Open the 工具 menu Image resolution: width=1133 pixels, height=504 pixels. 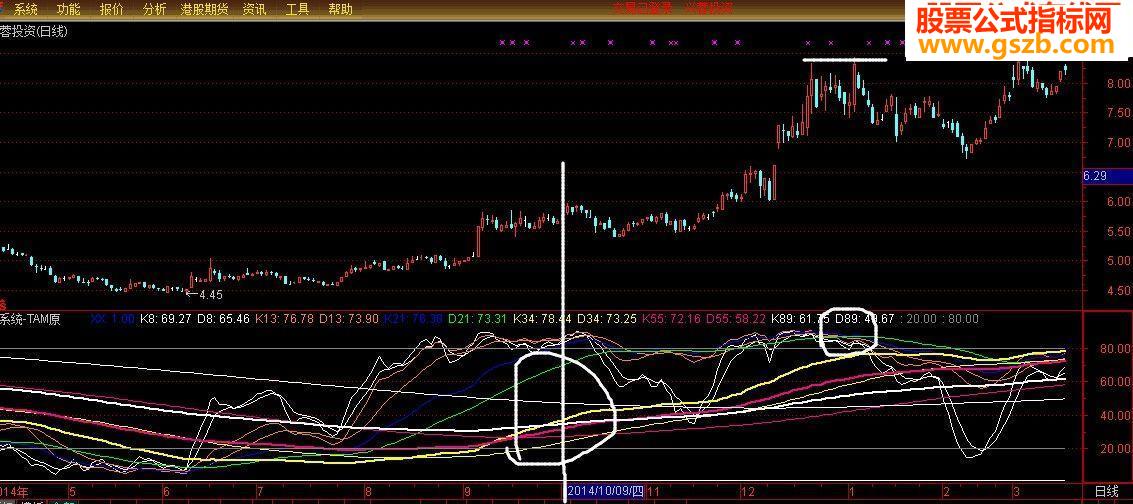coord(298,9)
